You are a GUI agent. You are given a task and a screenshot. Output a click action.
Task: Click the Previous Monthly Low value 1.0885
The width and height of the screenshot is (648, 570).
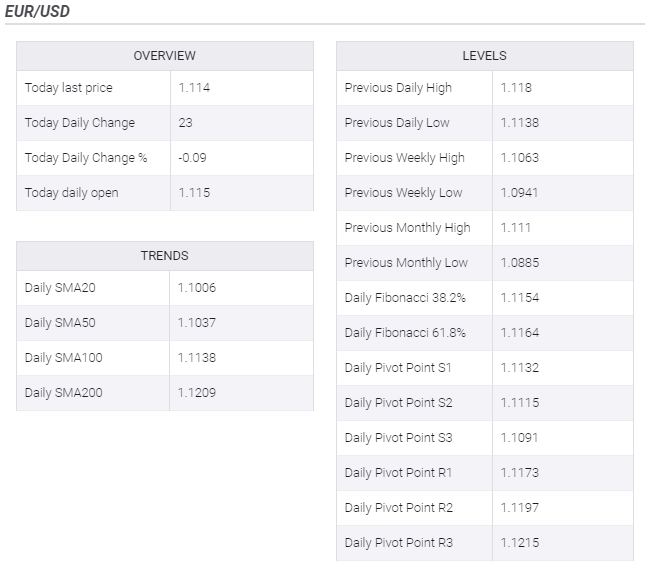coord(520,263)
